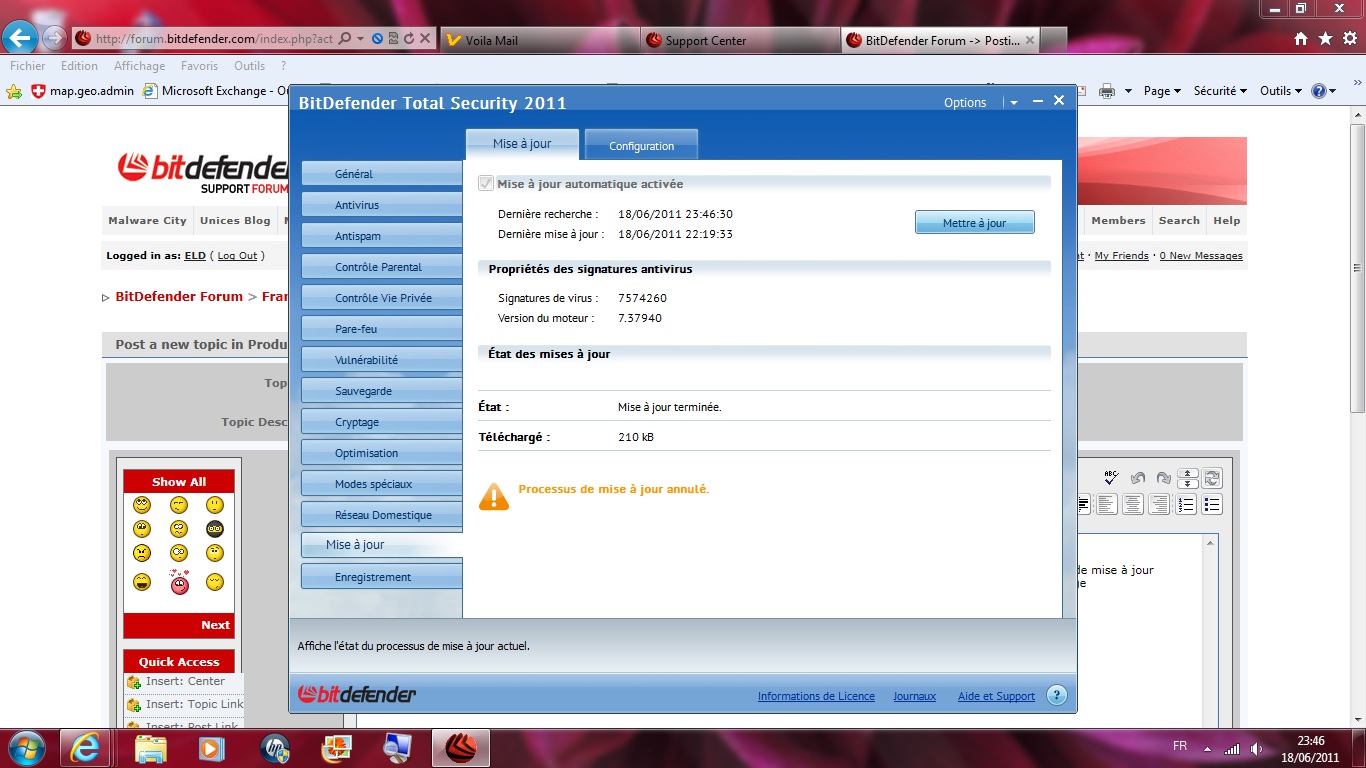The image size is (1366, 768).
Task: Switch to the Configuration tab
Action: [641, 146]
